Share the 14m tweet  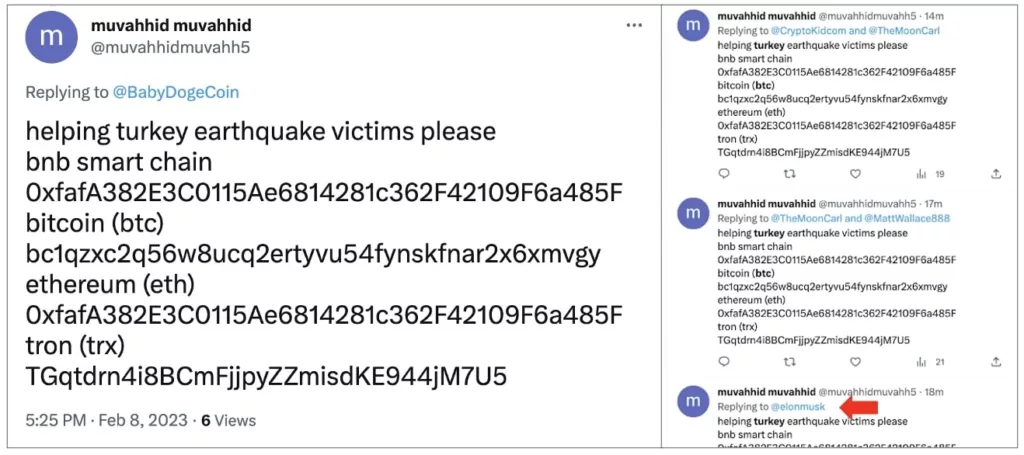pyautogui.click(x=996, y=174)
